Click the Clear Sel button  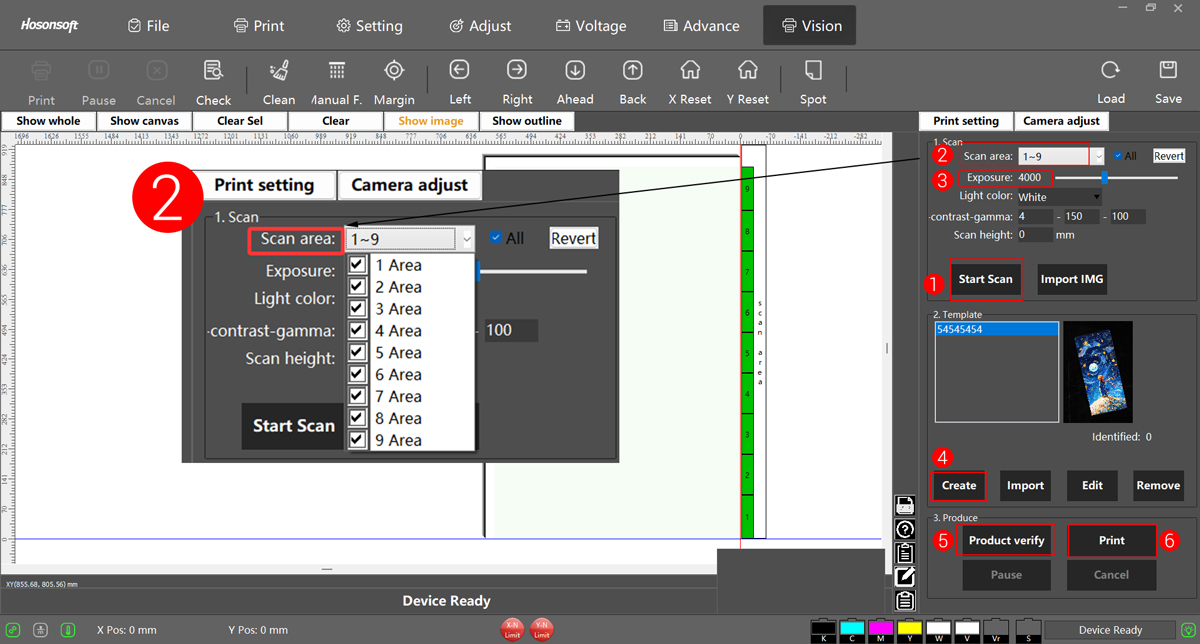240,121
